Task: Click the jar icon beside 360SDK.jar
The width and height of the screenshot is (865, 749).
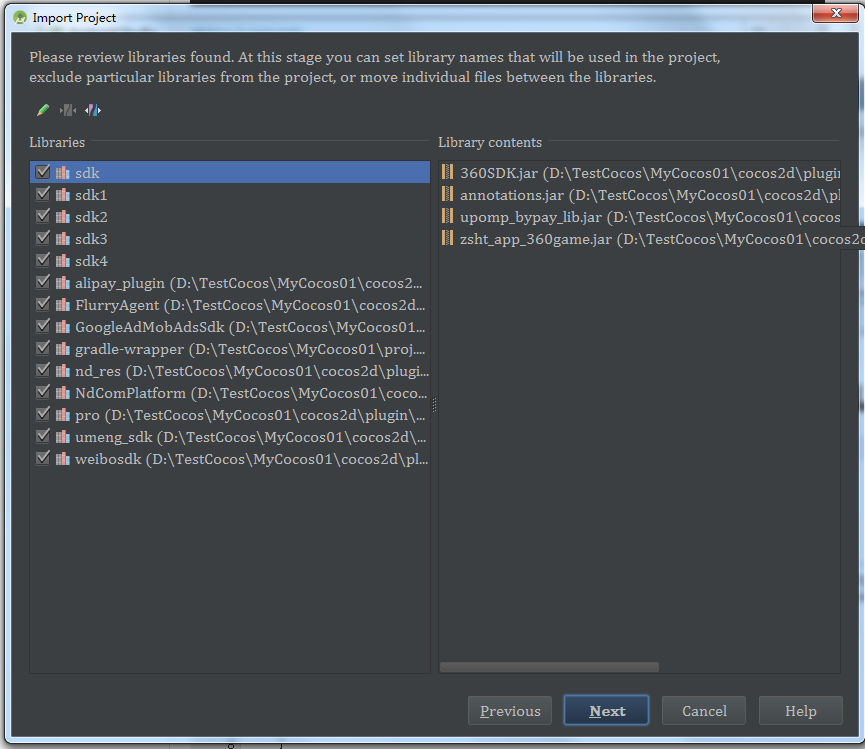Action: [447, 172]
